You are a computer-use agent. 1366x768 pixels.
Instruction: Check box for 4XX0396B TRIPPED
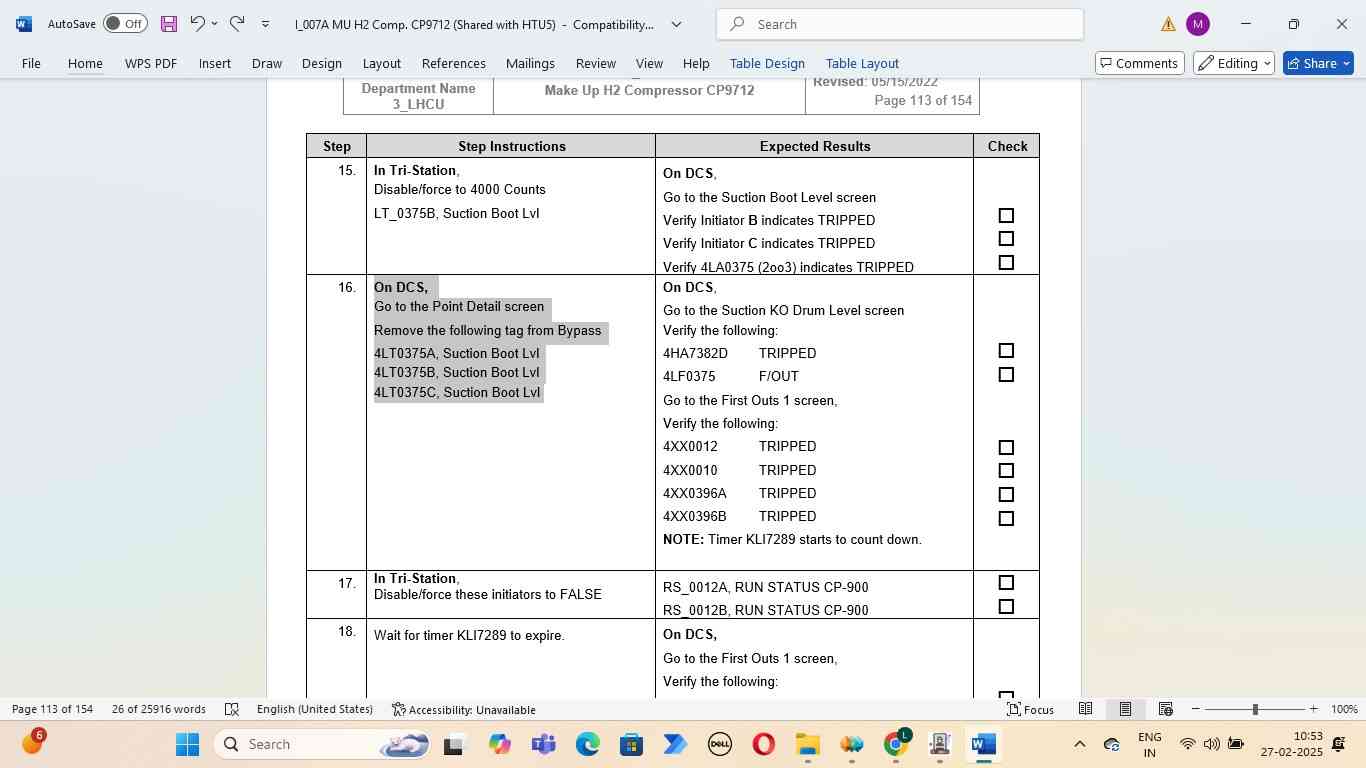point(1006,519)
